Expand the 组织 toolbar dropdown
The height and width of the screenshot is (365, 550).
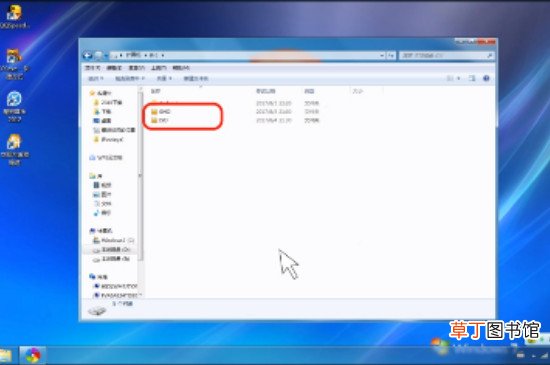(95, 79)
